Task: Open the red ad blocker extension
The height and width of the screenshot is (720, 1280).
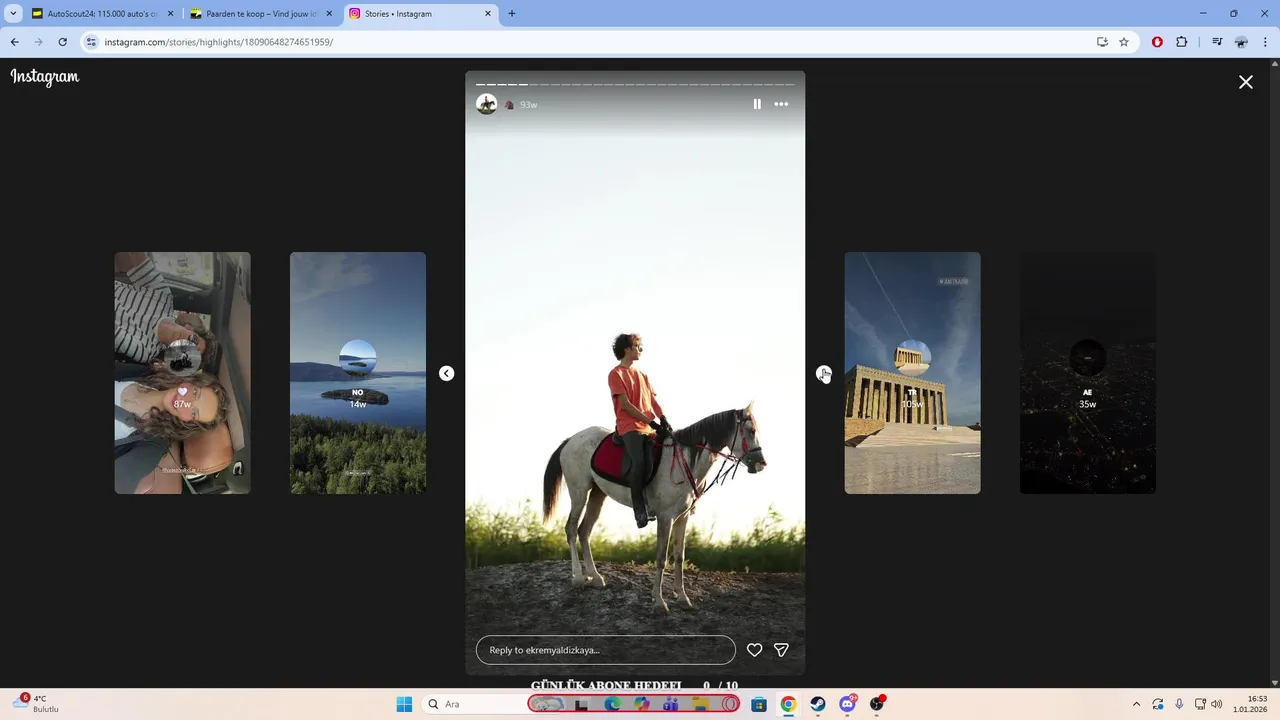Action: [1157, 42]
